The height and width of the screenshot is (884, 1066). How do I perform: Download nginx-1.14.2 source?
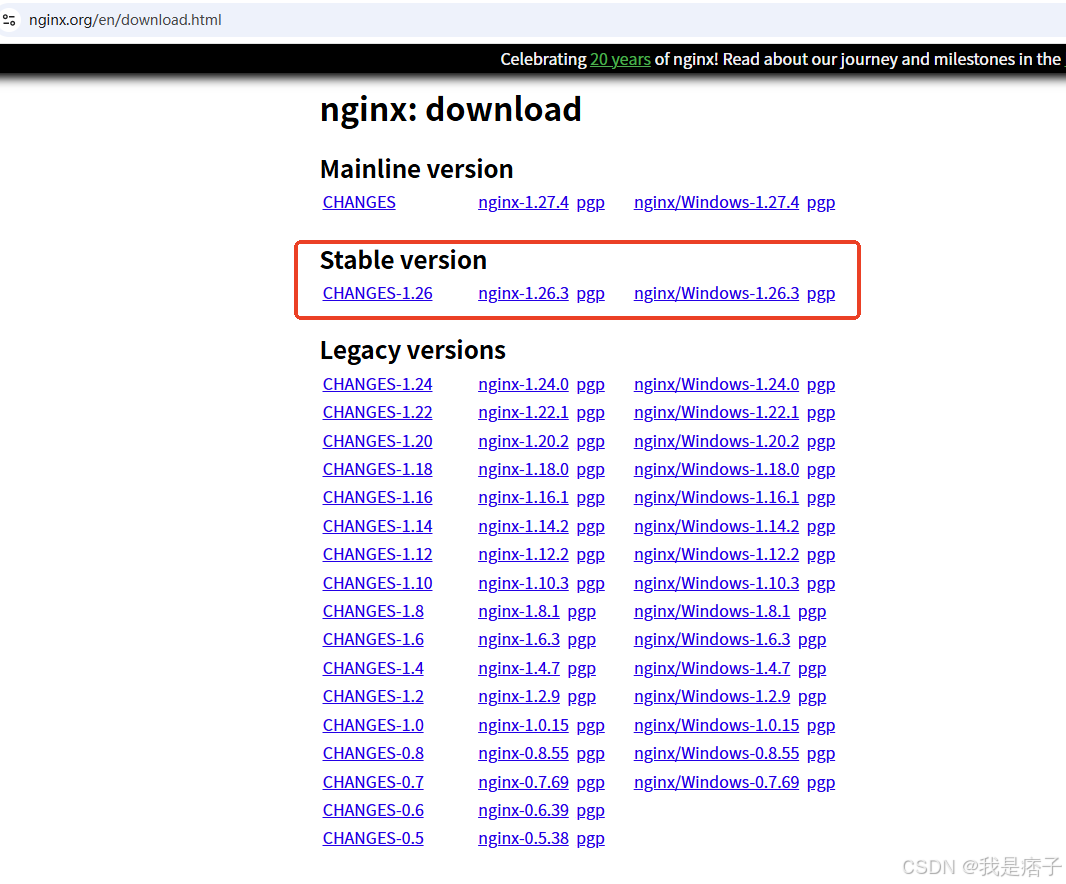click(x=523, y=527)
